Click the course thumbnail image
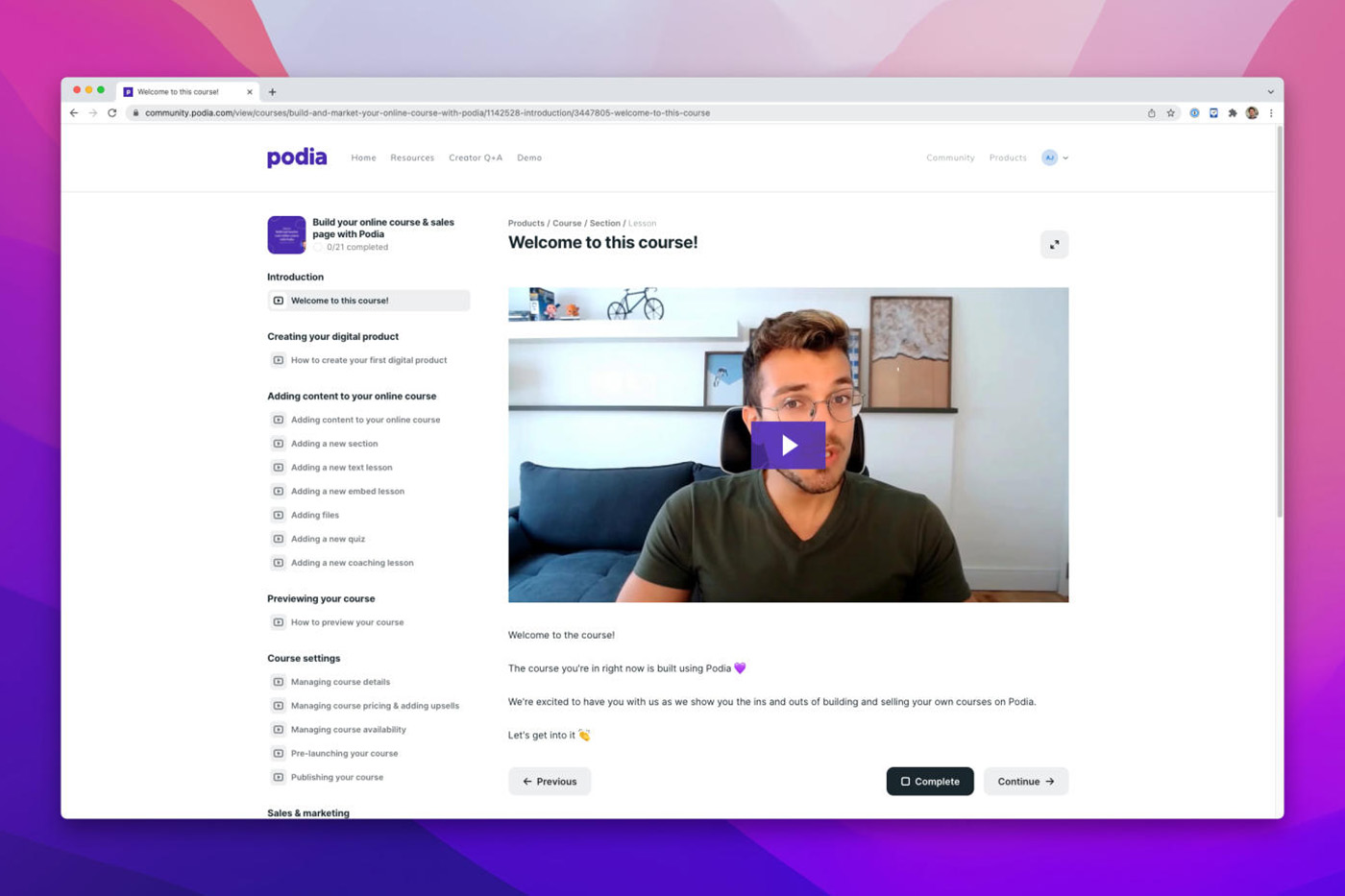Image resolution: width=1345 pixels, height=896 pixels. point(286,234)
